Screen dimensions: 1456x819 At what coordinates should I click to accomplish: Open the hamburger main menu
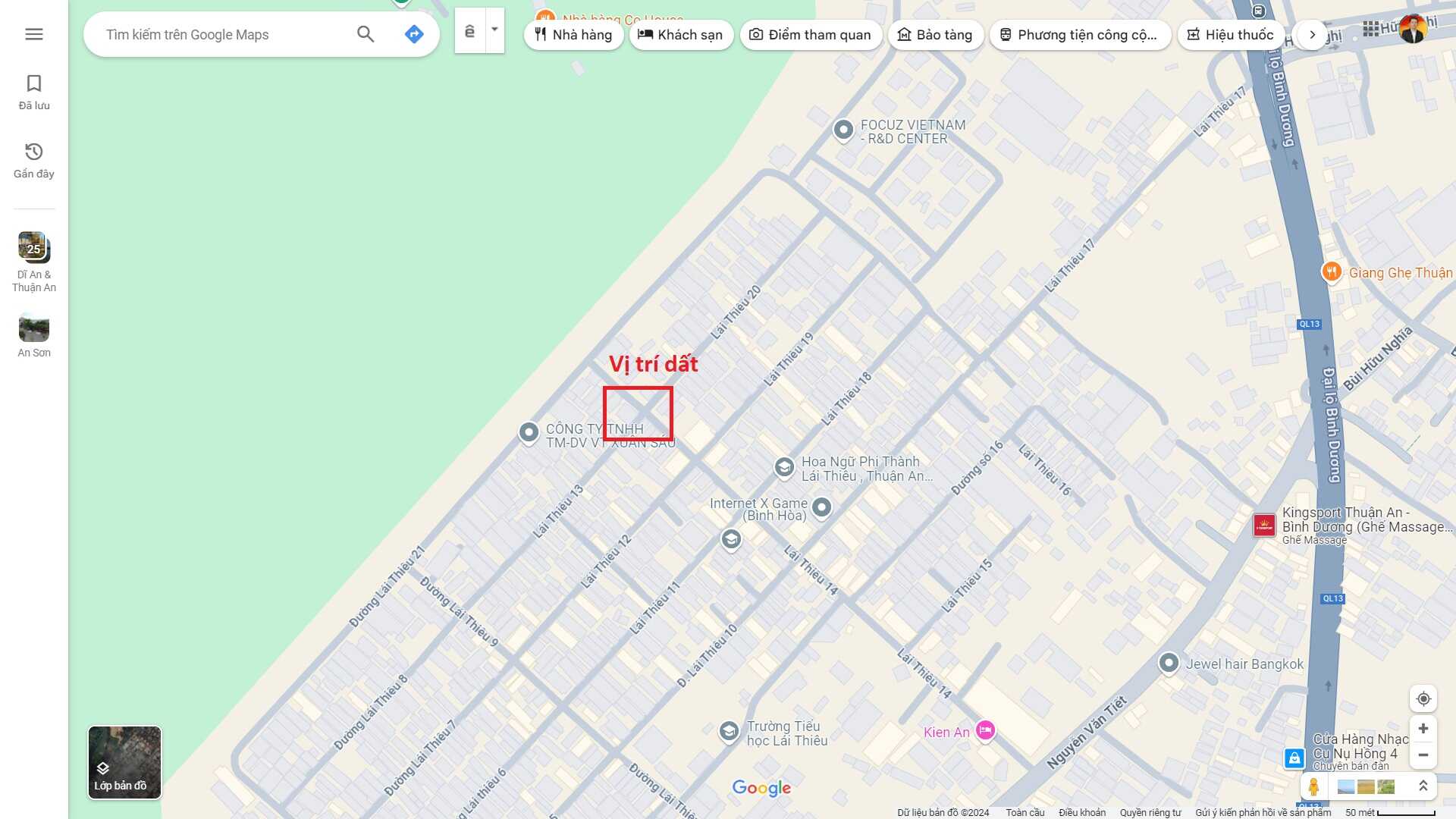click(x=34, y=34)
